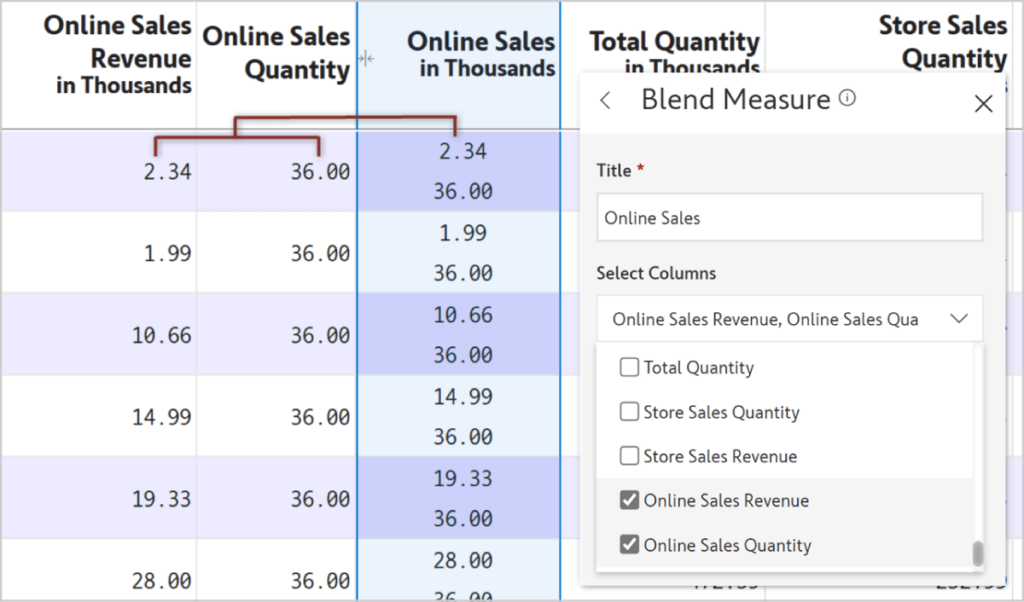Click the Online Sales Quantity column header
The height and width of the screenshot is (602, 1024).
[x=277, y=50]
